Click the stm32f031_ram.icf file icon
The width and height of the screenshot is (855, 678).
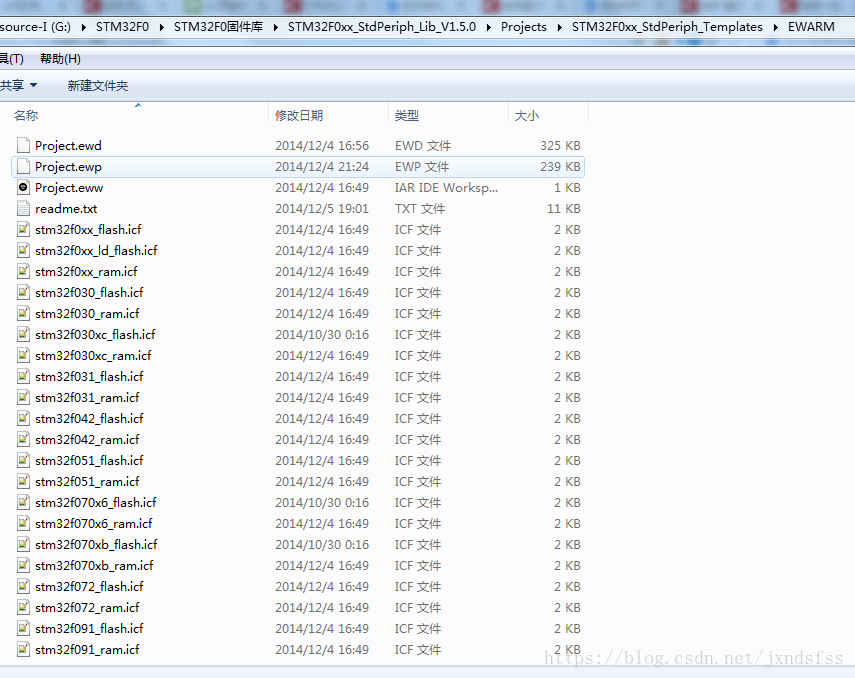[23, 397]
